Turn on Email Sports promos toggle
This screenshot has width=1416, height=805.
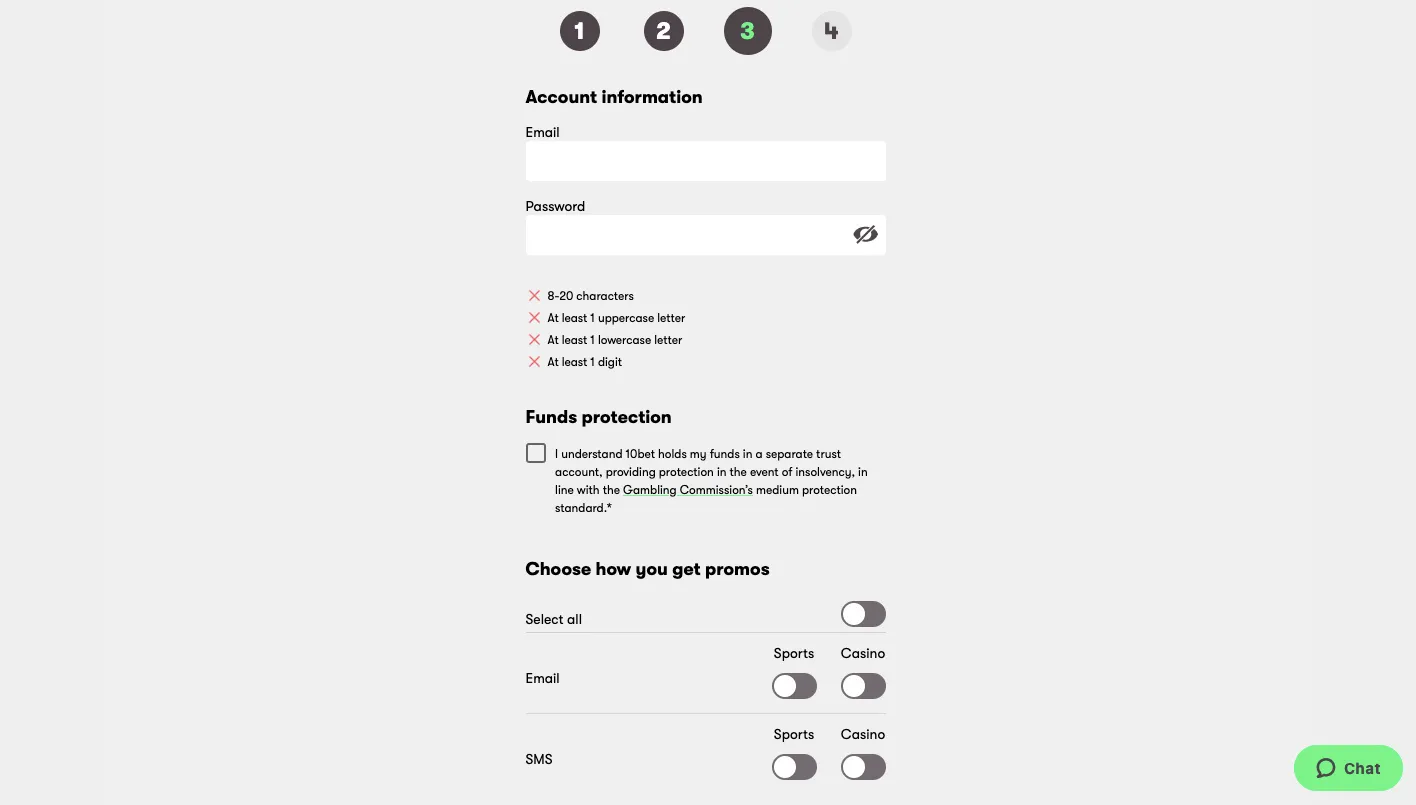point(794,686)
